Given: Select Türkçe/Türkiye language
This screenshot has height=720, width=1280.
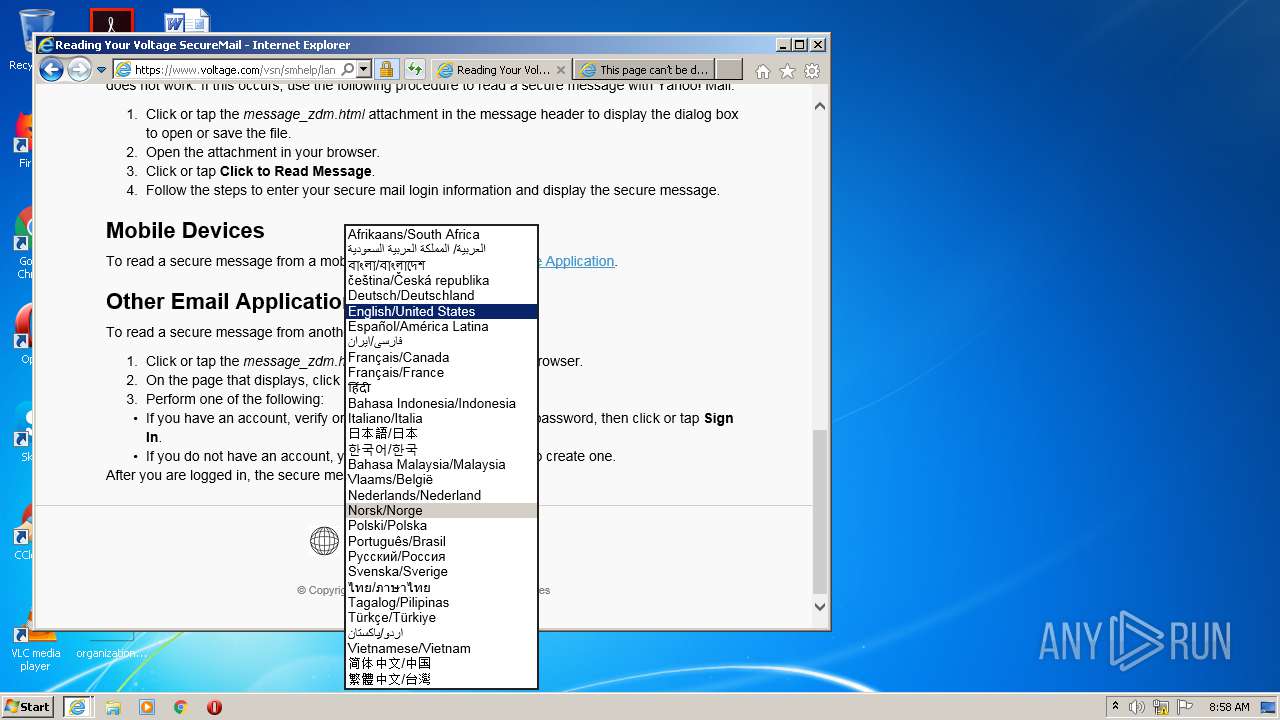Looking at the screenshot, I should 441,617.
